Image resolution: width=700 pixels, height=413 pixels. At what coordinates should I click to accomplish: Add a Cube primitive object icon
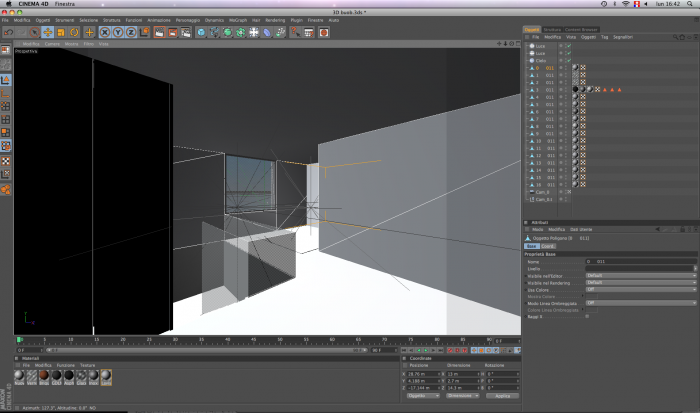[x=201, y=32]
